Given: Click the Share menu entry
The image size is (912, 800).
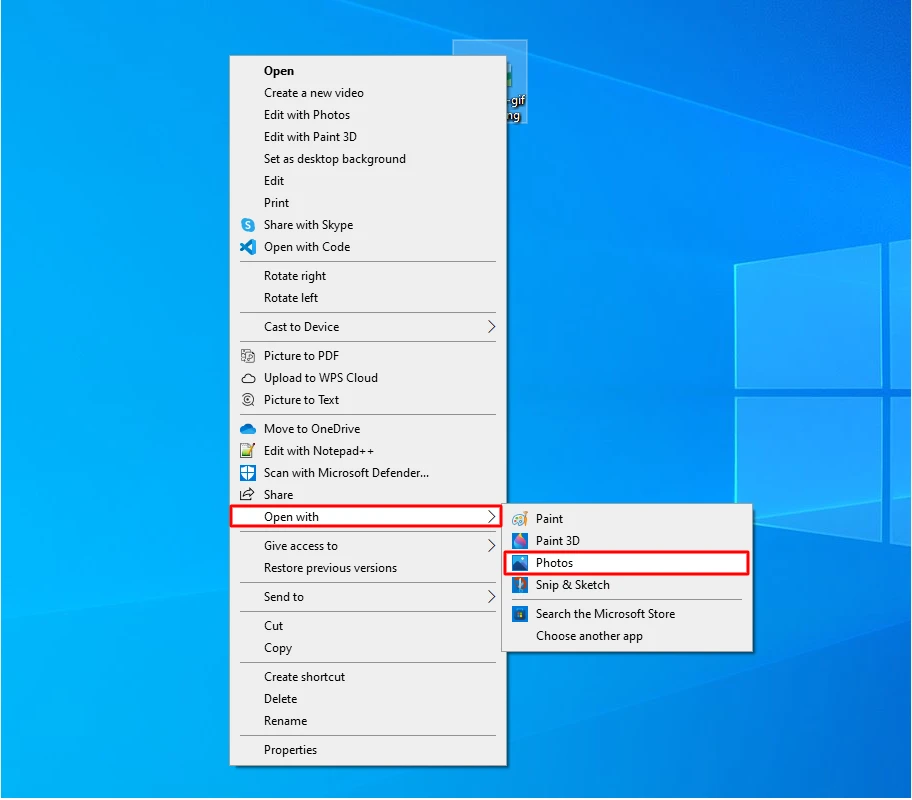Looking at the screenshot, I should (x=368, y=495).
